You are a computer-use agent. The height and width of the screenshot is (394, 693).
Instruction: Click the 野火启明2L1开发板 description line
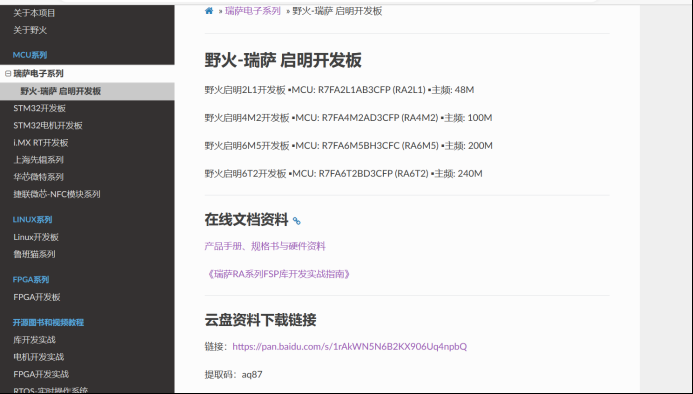pos(339,90)
